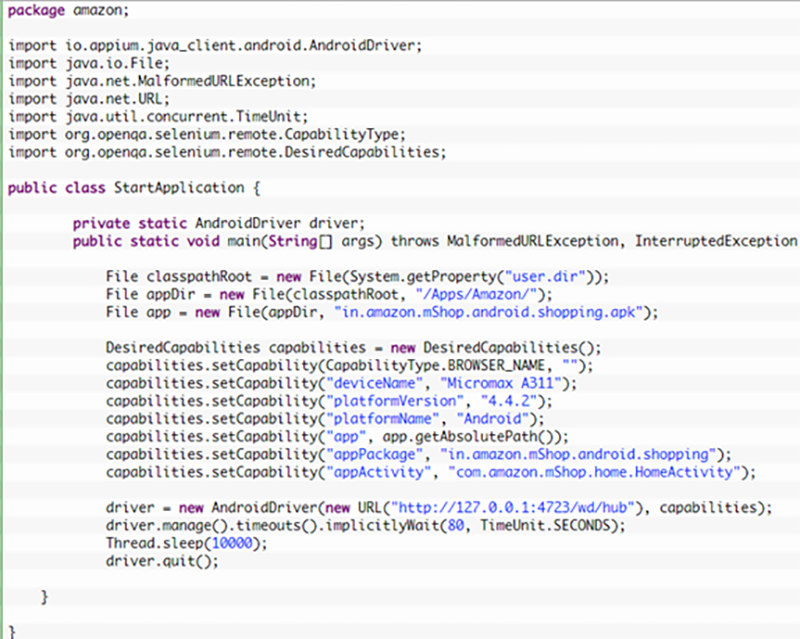The width and height of the screenshot is (800, 639).
Task: Click the AndroidDriver import statement
Action: click(x=215, y=45)
